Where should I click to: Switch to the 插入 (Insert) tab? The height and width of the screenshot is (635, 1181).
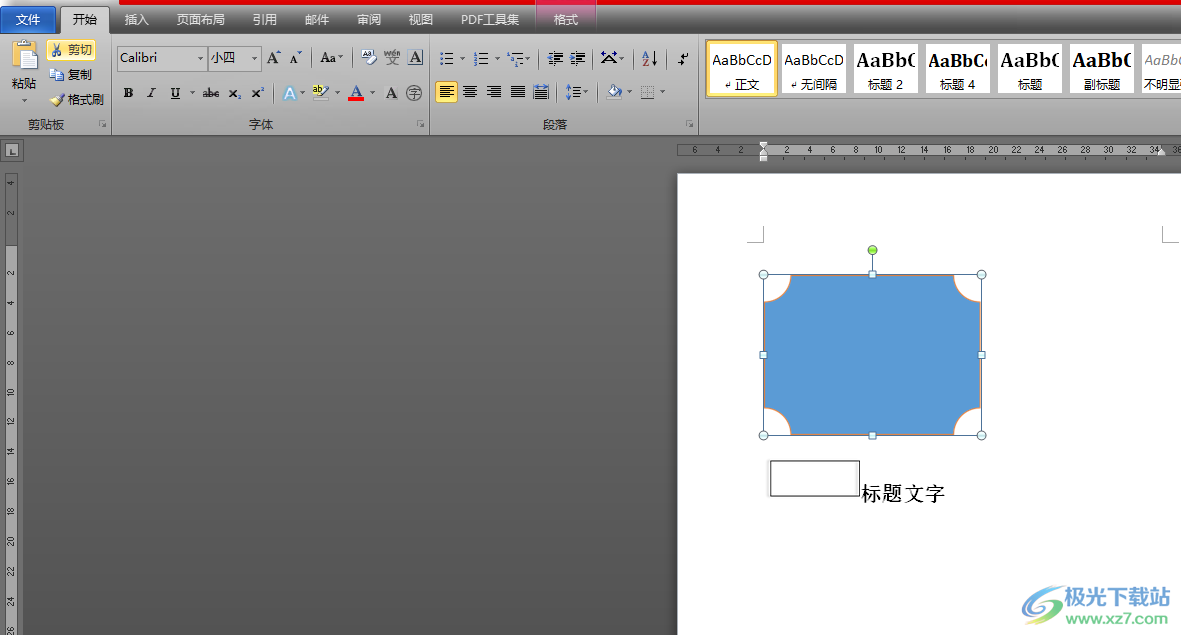pyautogui.click(x=136, y=20)
